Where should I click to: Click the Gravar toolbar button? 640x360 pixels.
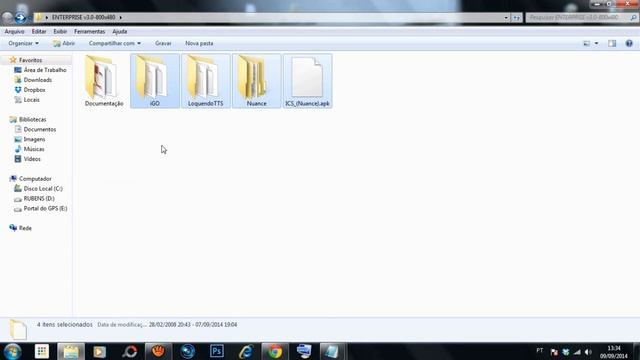[163, 43]
